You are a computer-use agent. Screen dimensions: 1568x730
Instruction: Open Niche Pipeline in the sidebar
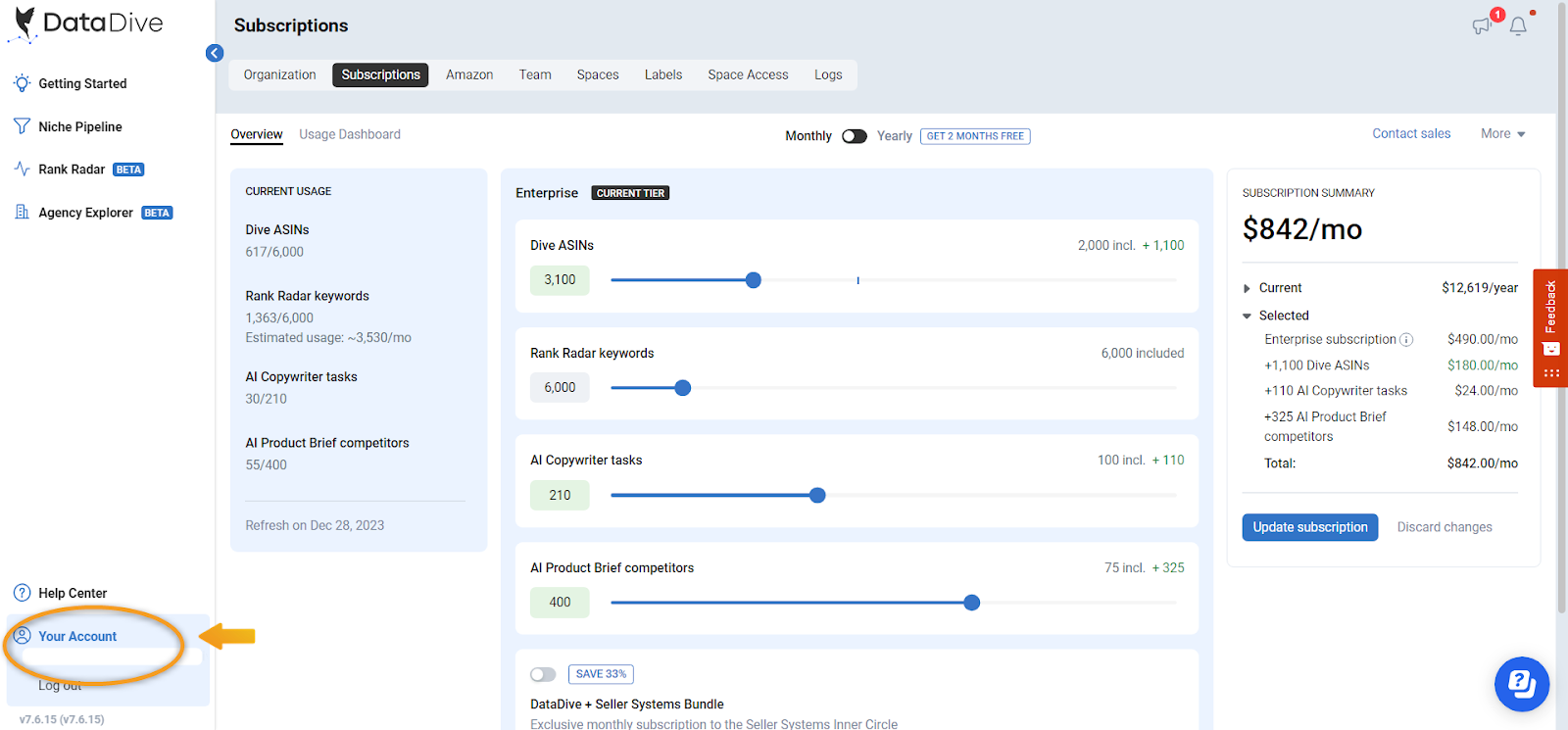80,126
